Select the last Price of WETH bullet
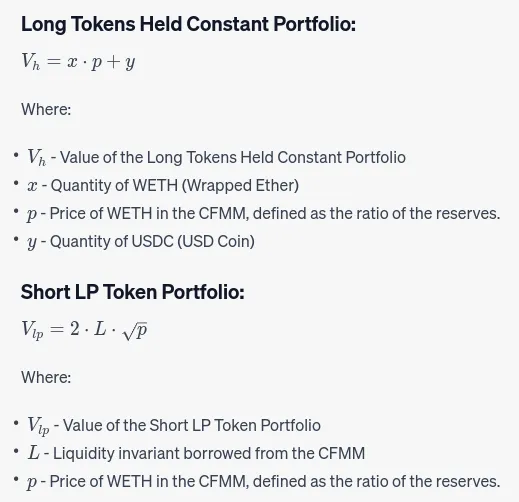 (264, 482)
